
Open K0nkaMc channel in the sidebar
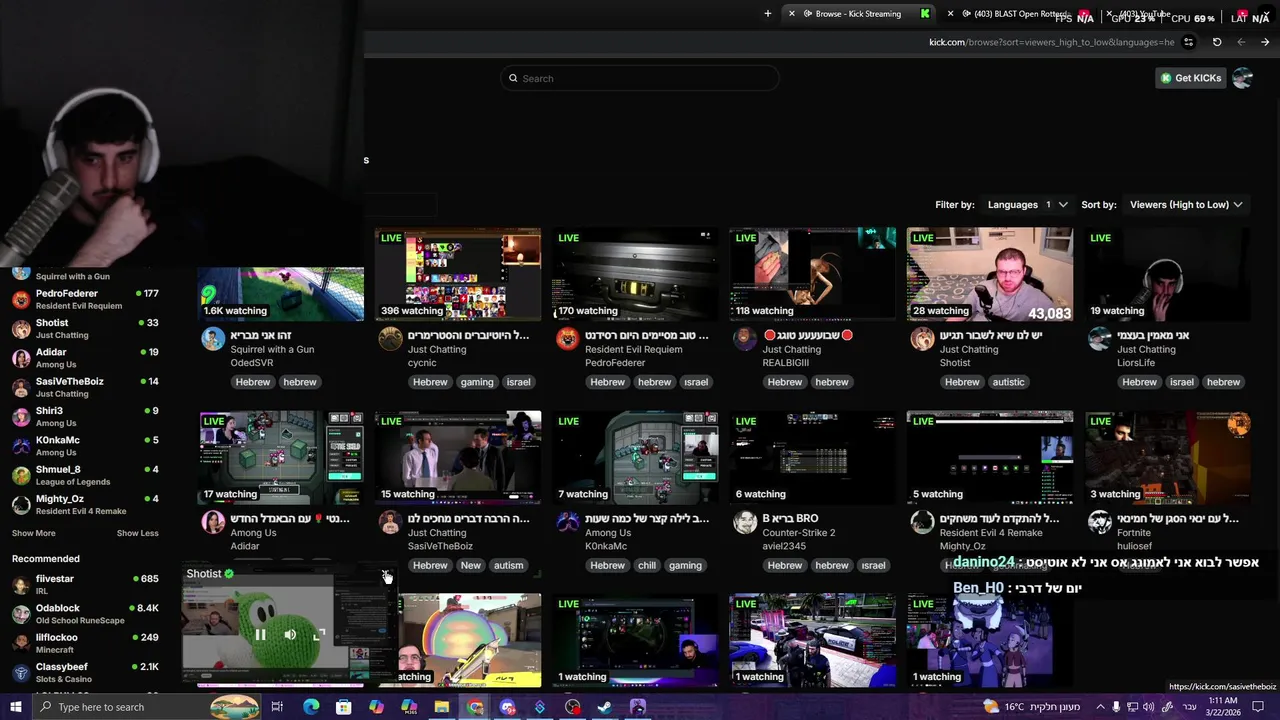coord(85,446)
